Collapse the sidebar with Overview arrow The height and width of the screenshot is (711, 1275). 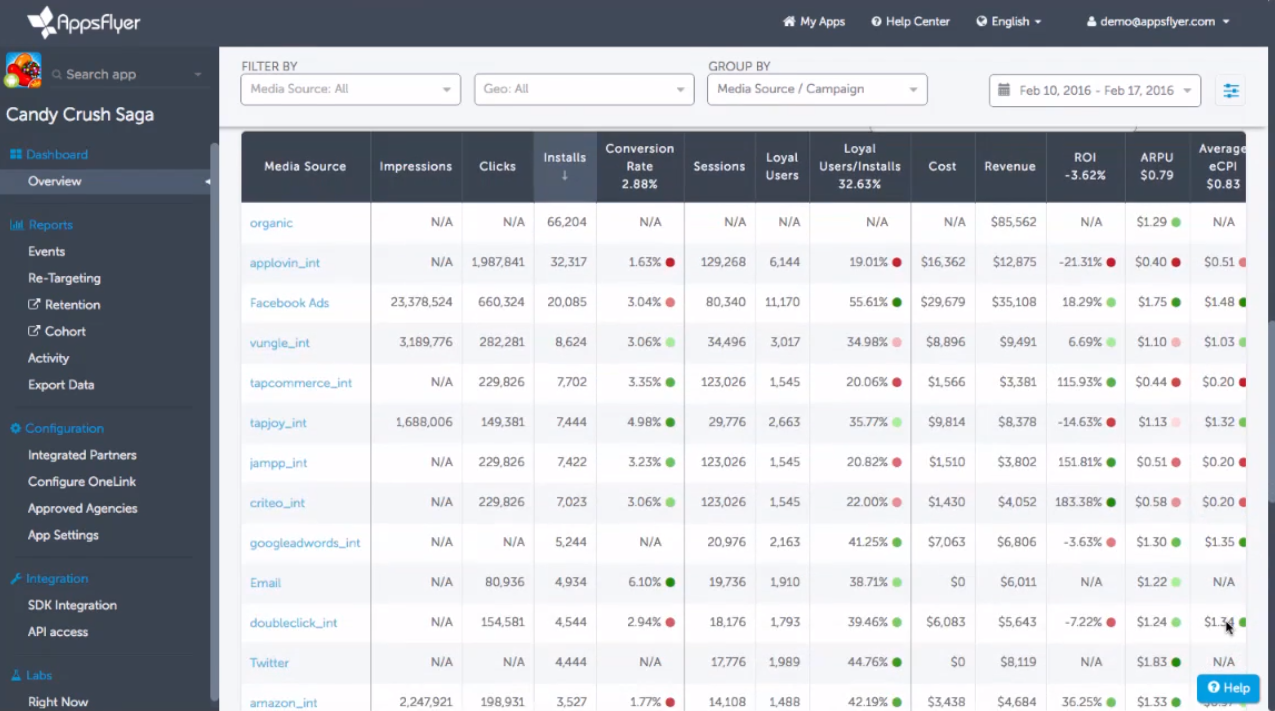point(208,182)
